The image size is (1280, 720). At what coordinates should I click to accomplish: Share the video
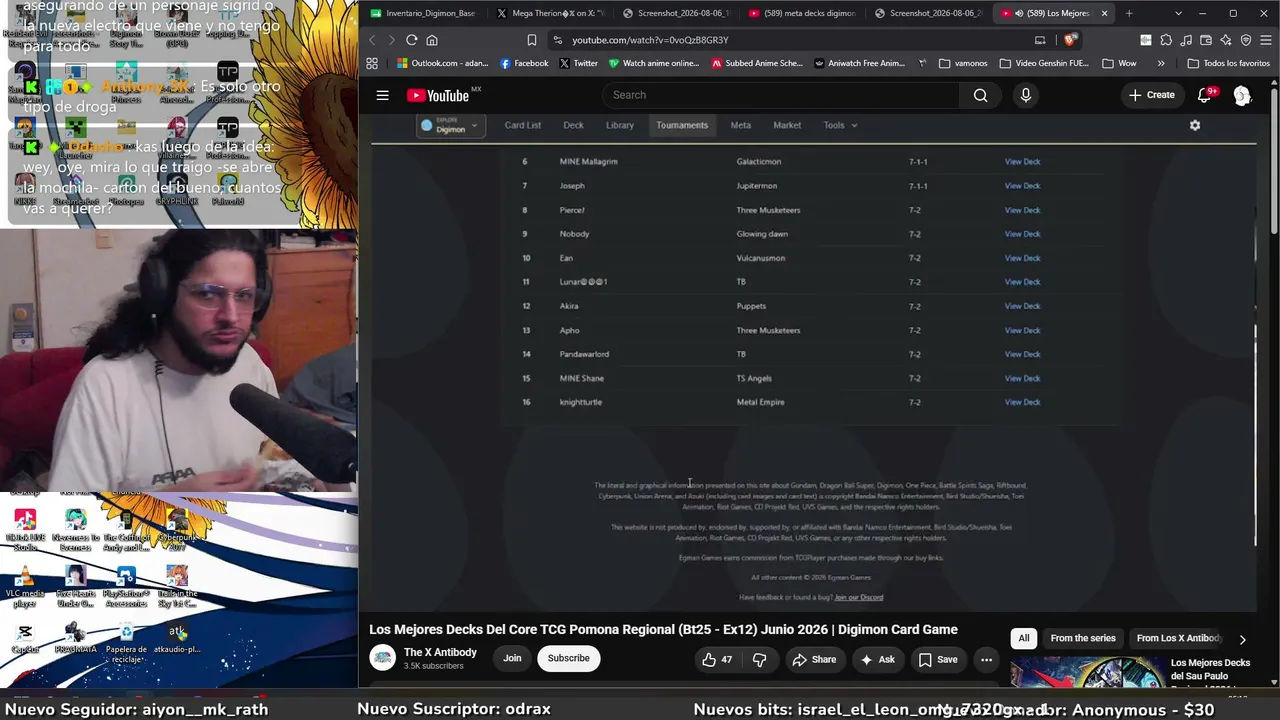814,659
